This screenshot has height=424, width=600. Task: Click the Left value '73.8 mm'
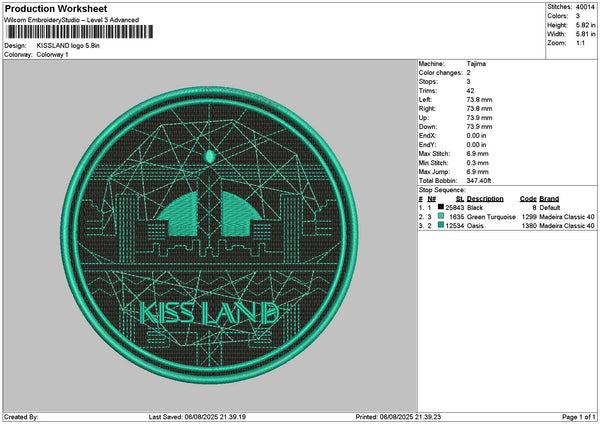point(479,99)
